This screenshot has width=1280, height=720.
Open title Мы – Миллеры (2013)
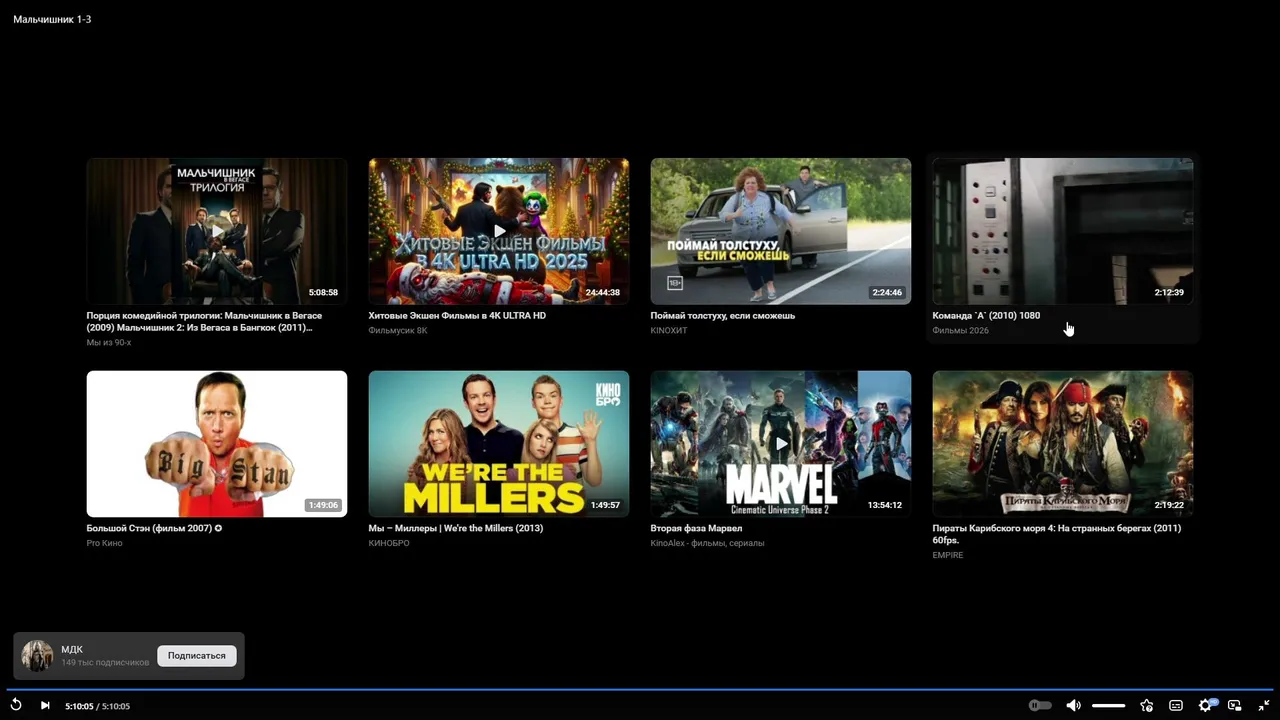click(456, 528)
